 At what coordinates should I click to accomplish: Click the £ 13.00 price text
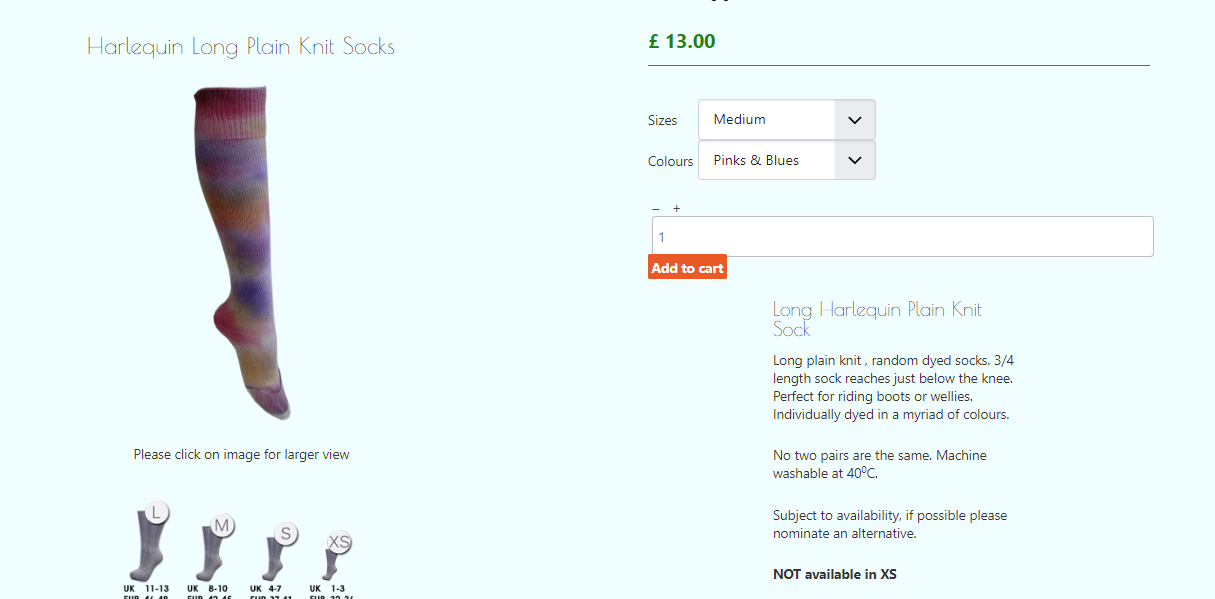pyautogui.click(x=682, y=41)
